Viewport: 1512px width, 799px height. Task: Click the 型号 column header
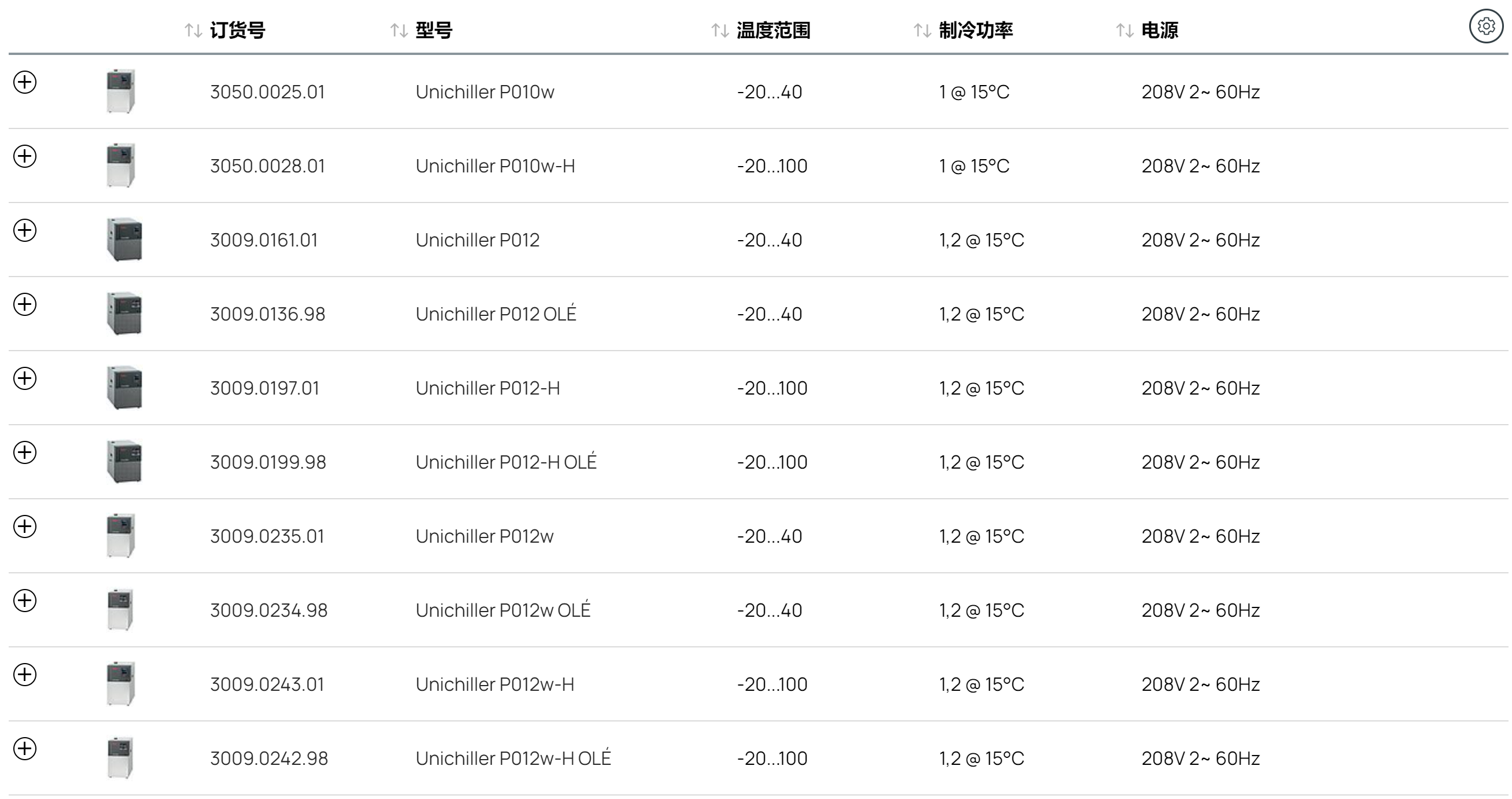coord(434,31)
